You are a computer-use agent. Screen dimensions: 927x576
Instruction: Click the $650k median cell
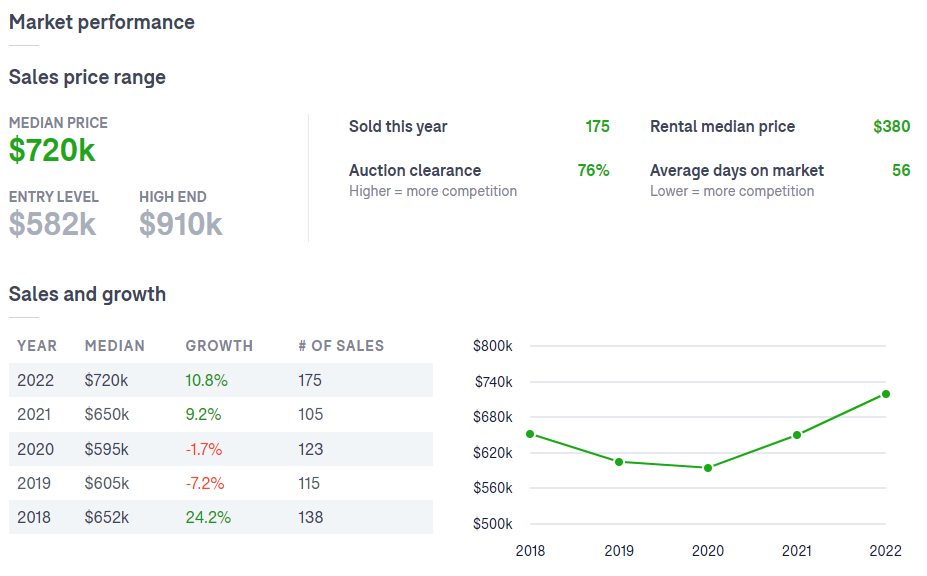pyautogui.click(x=107, y=415)
